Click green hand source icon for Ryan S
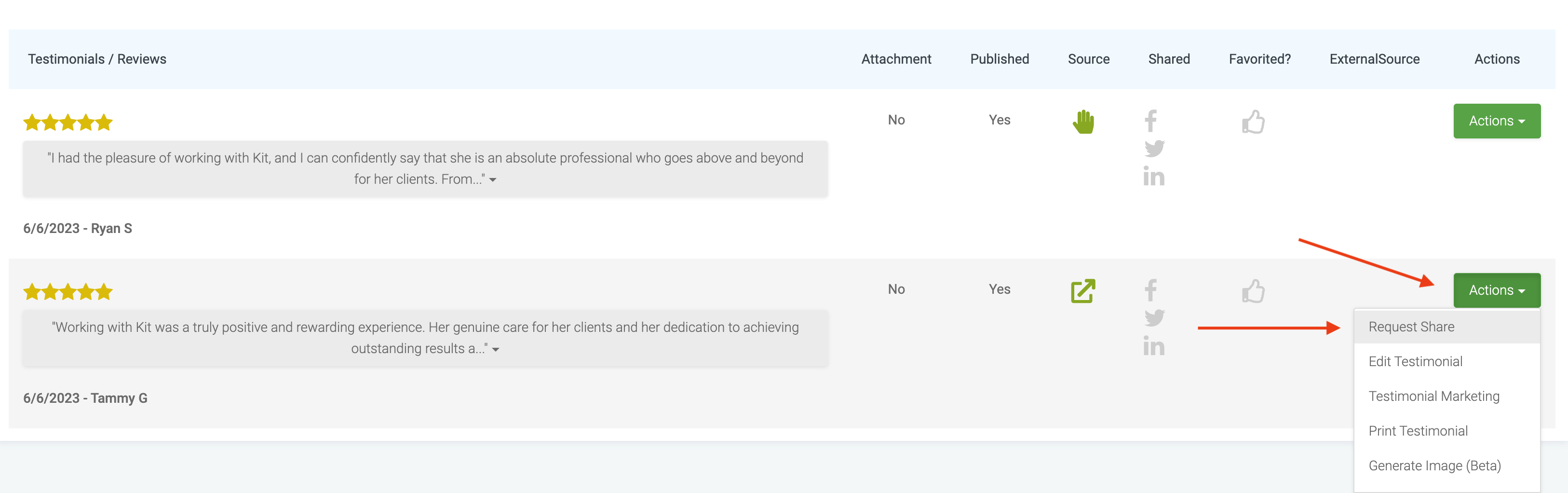This screenshot has height=493, width=1568. (x=1083, y=122)
